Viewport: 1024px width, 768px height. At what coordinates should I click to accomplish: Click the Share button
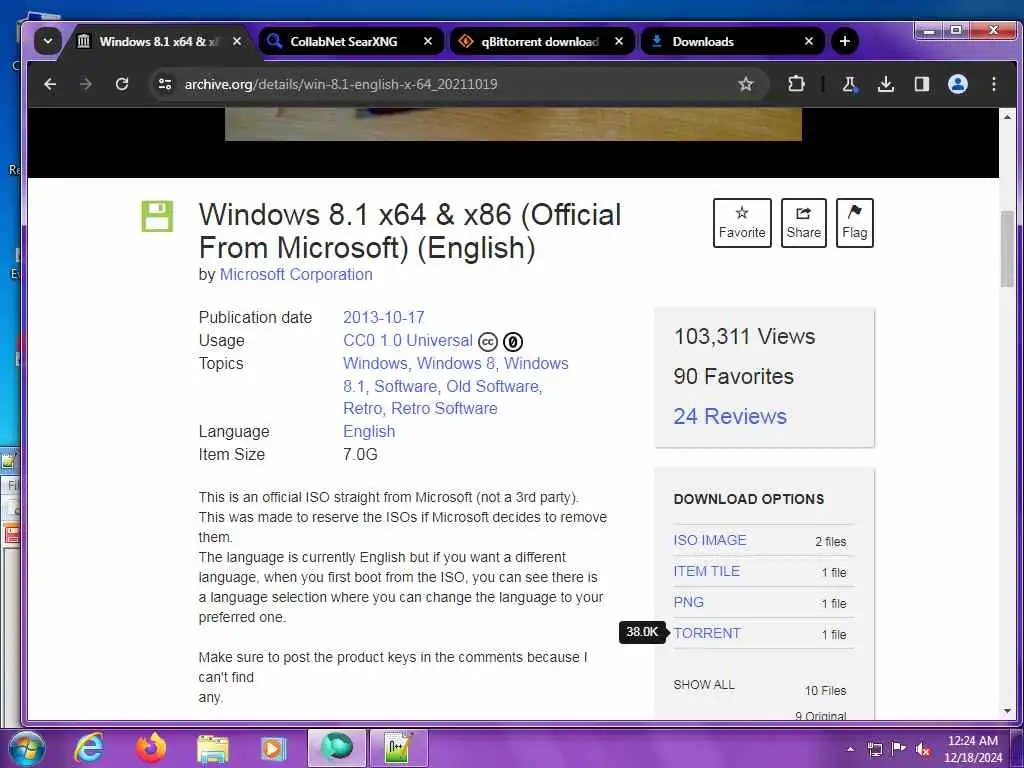(803, 223)
